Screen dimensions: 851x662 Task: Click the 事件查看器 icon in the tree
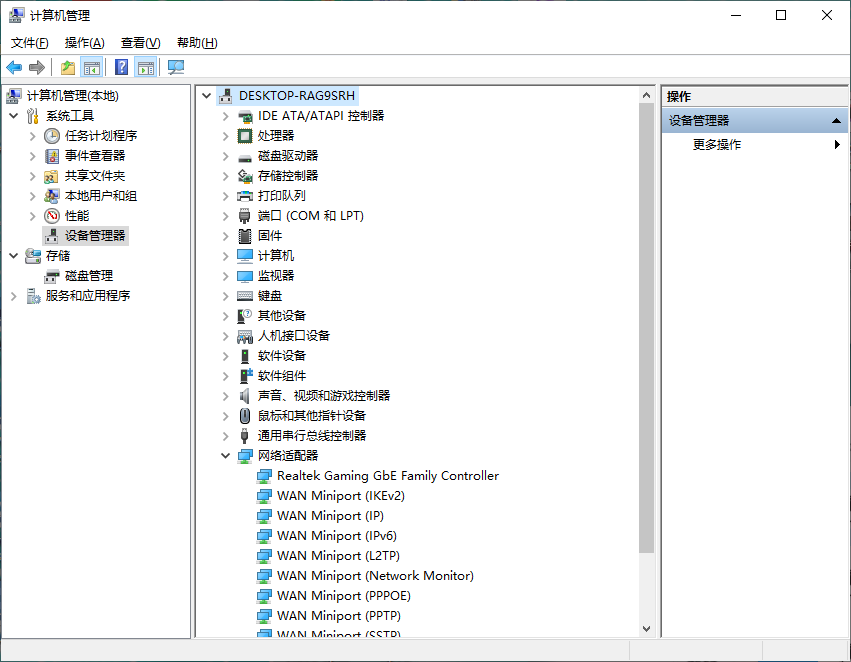click(x=52, y=156)
